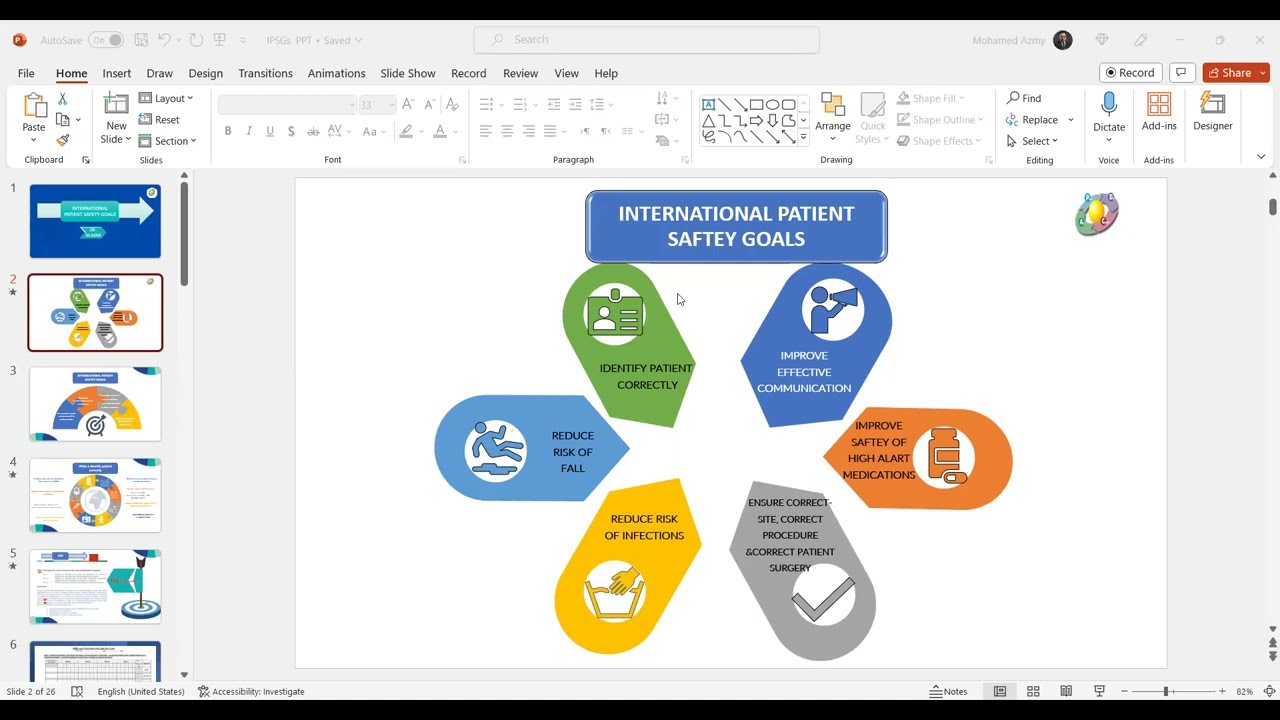
Task: Toggle Italic formatting
Action: 249,131
